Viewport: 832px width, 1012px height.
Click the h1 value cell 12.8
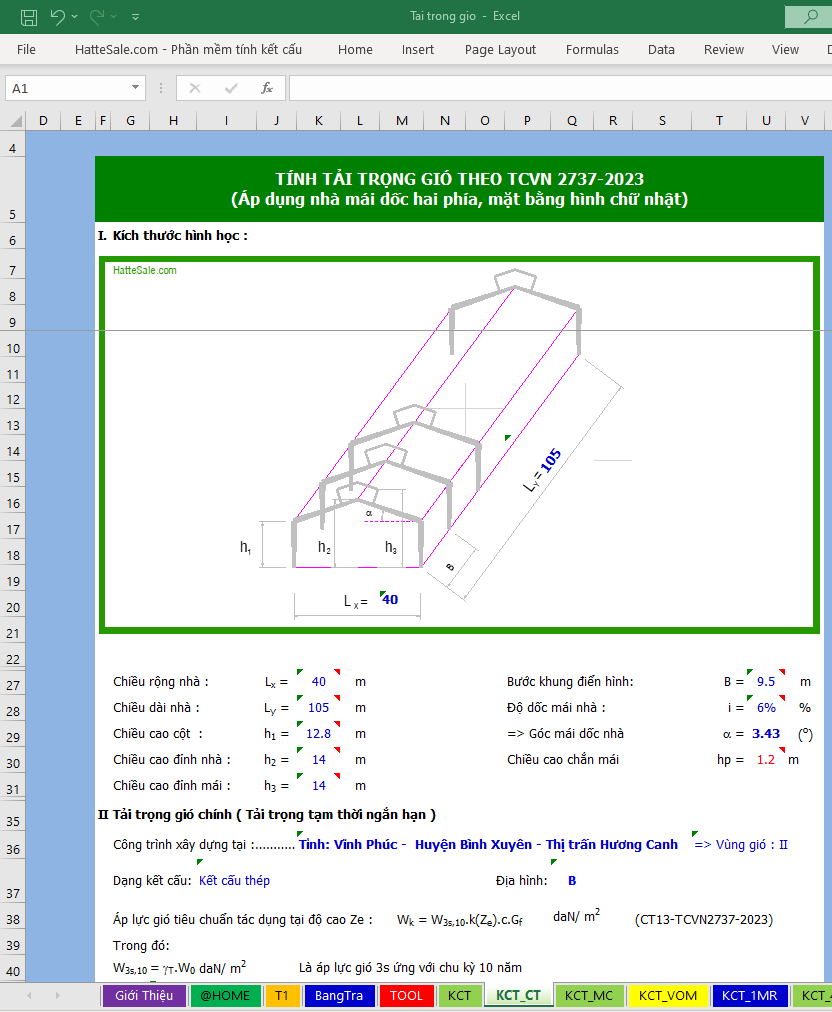click(x=319, y=734)
